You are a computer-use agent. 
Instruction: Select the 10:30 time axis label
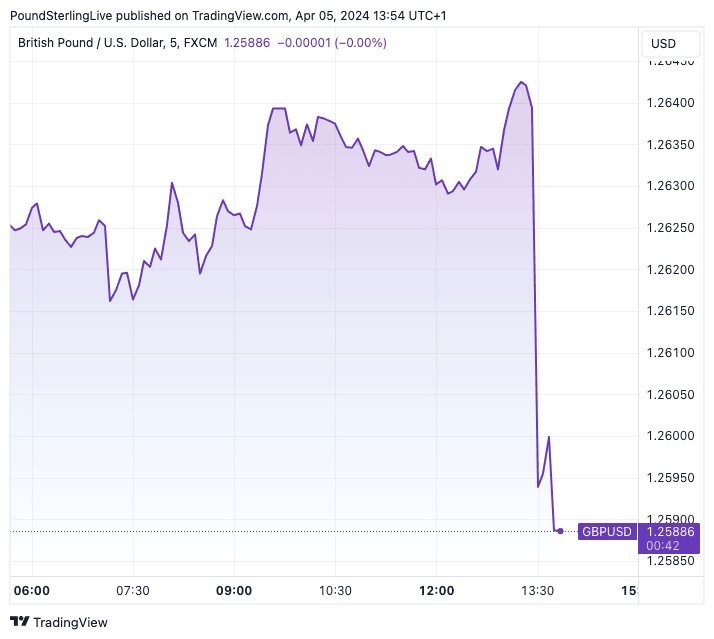click(335, 591)
